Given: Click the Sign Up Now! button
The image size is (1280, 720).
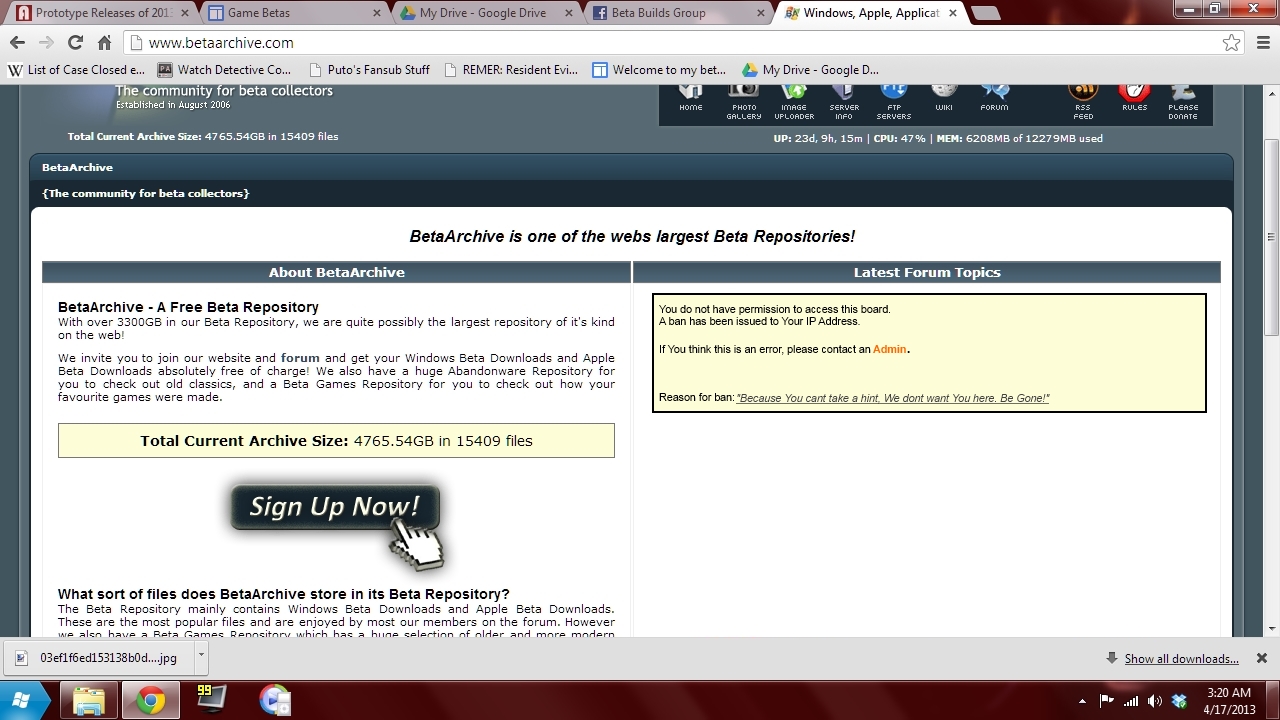Looking at the screenshot, I should pyautogui.click(x=335, y=509).
